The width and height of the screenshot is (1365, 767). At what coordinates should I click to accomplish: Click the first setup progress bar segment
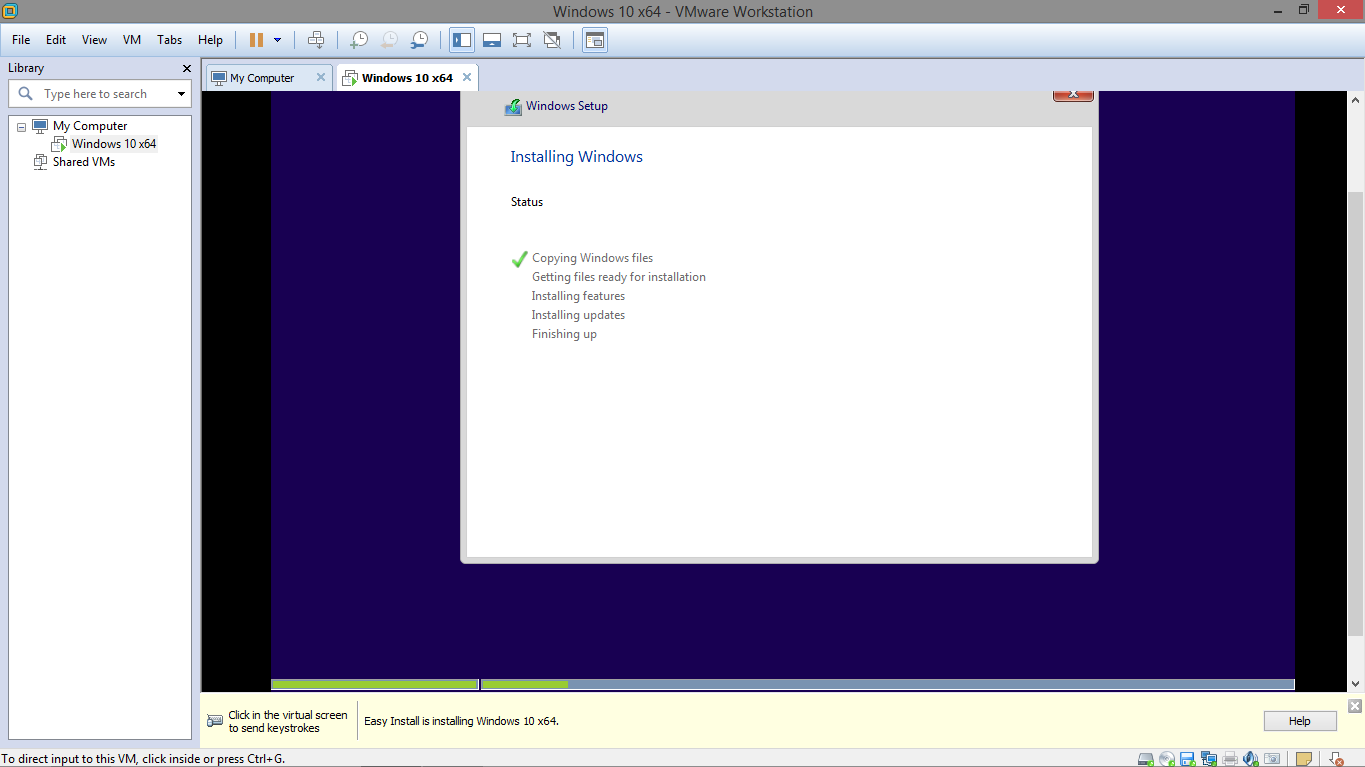[375, 685]
